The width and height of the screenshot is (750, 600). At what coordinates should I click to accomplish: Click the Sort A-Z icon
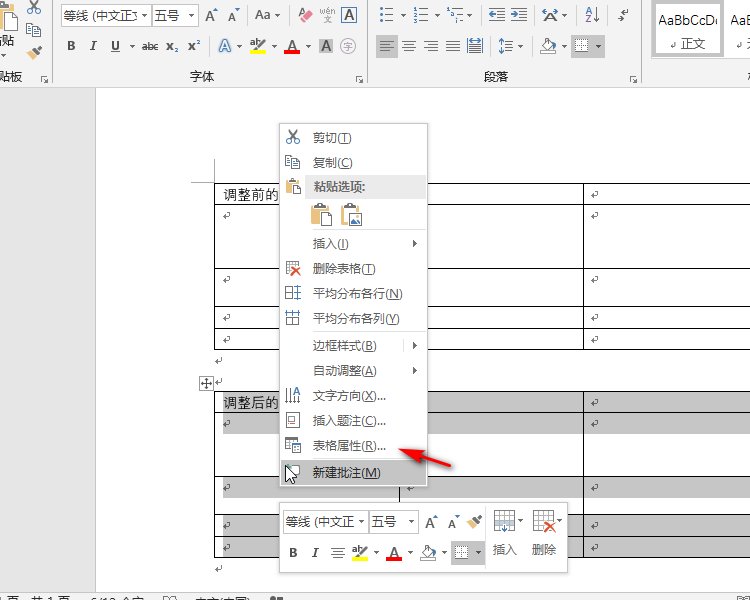point(592,15)
